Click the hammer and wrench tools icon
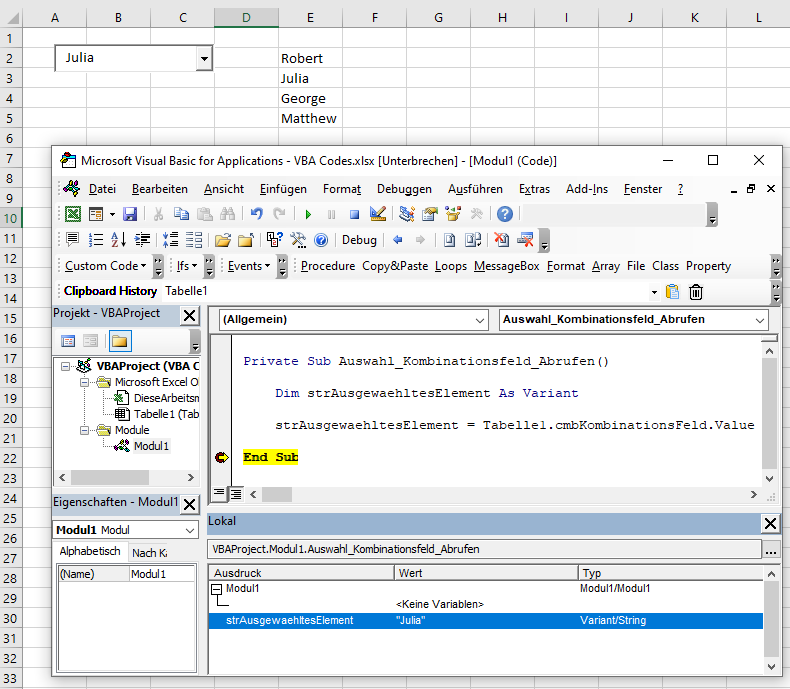The width and height of the screenshot is (790, 689). click(x=298, y=240)
